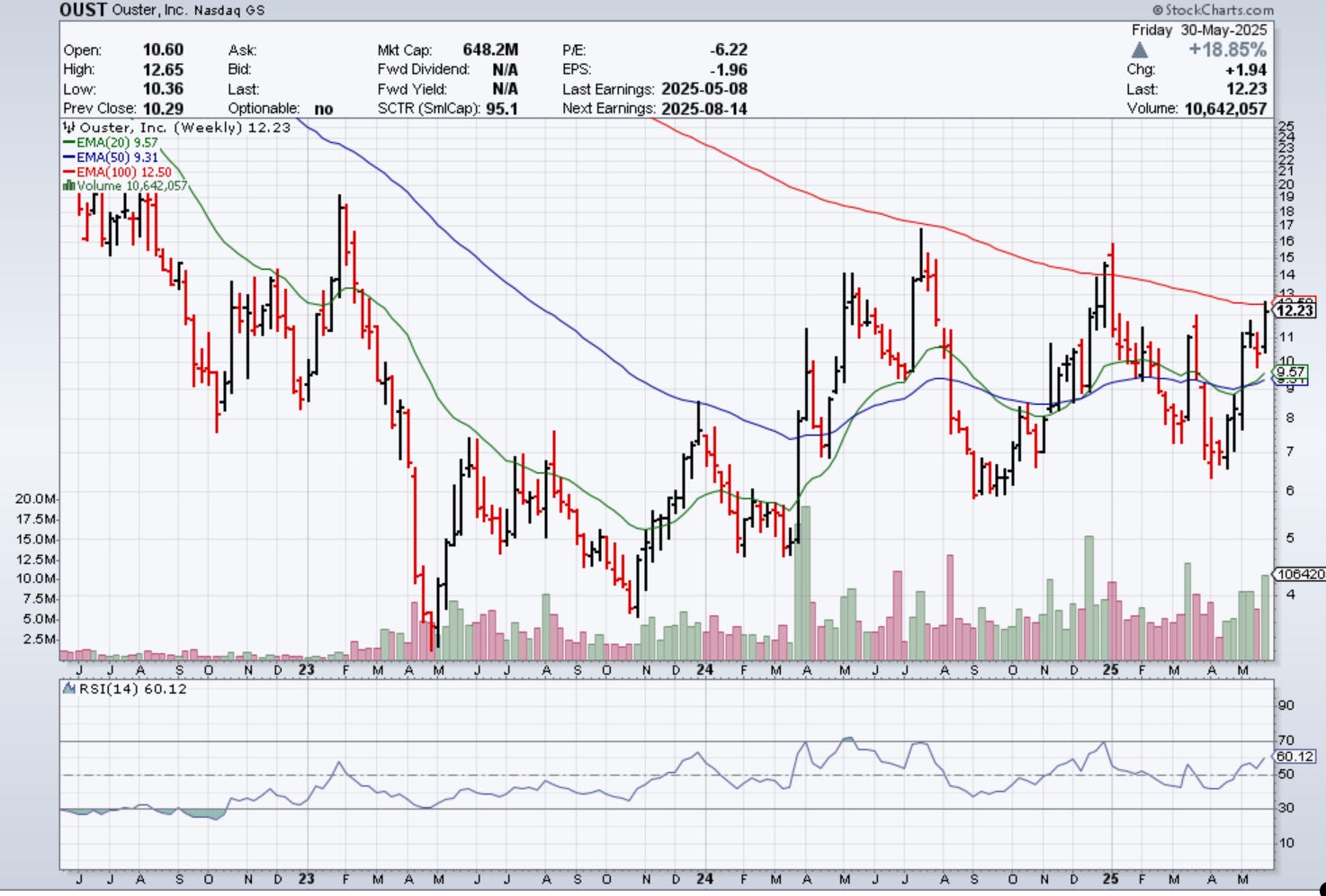
Task: Click the green EMA(20) legend line swatch
Action: 69,142
